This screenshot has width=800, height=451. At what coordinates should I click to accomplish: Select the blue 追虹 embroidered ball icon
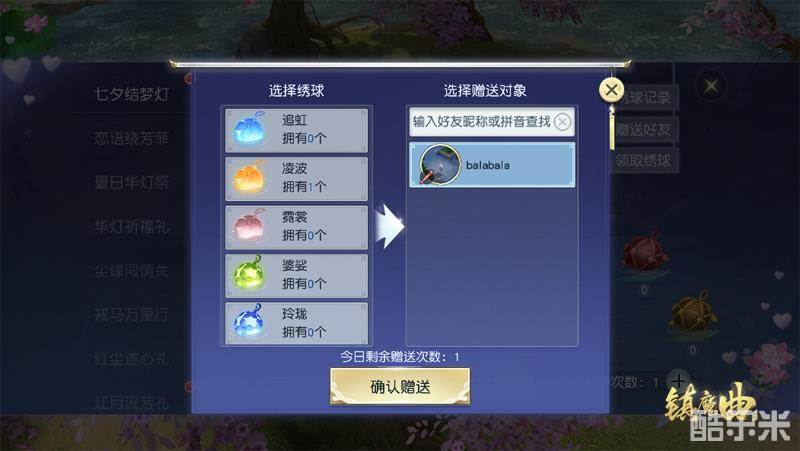tap(249, 129)
